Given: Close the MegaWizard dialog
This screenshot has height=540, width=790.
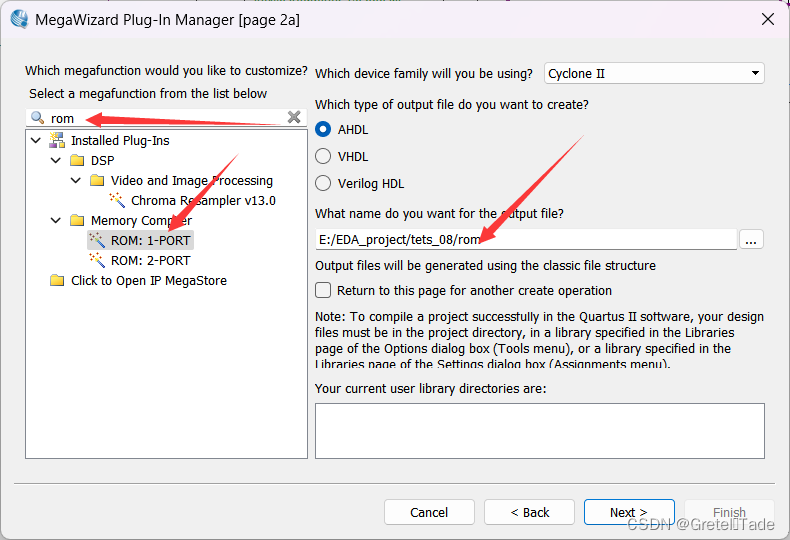Looking at the screenshot, I should coord(768,20).
